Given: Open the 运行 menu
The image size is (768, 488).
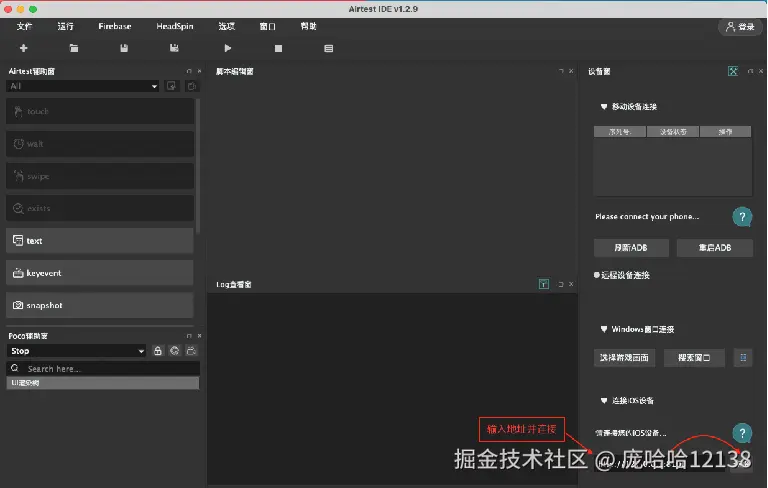Looking at the screenshot, I should [65, 26].
